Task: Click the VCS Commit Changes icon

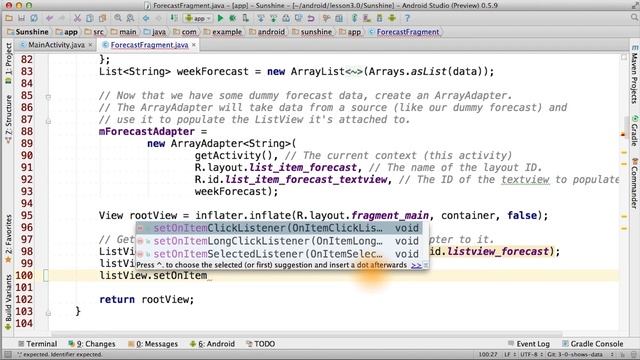Action: click(273, 18)
